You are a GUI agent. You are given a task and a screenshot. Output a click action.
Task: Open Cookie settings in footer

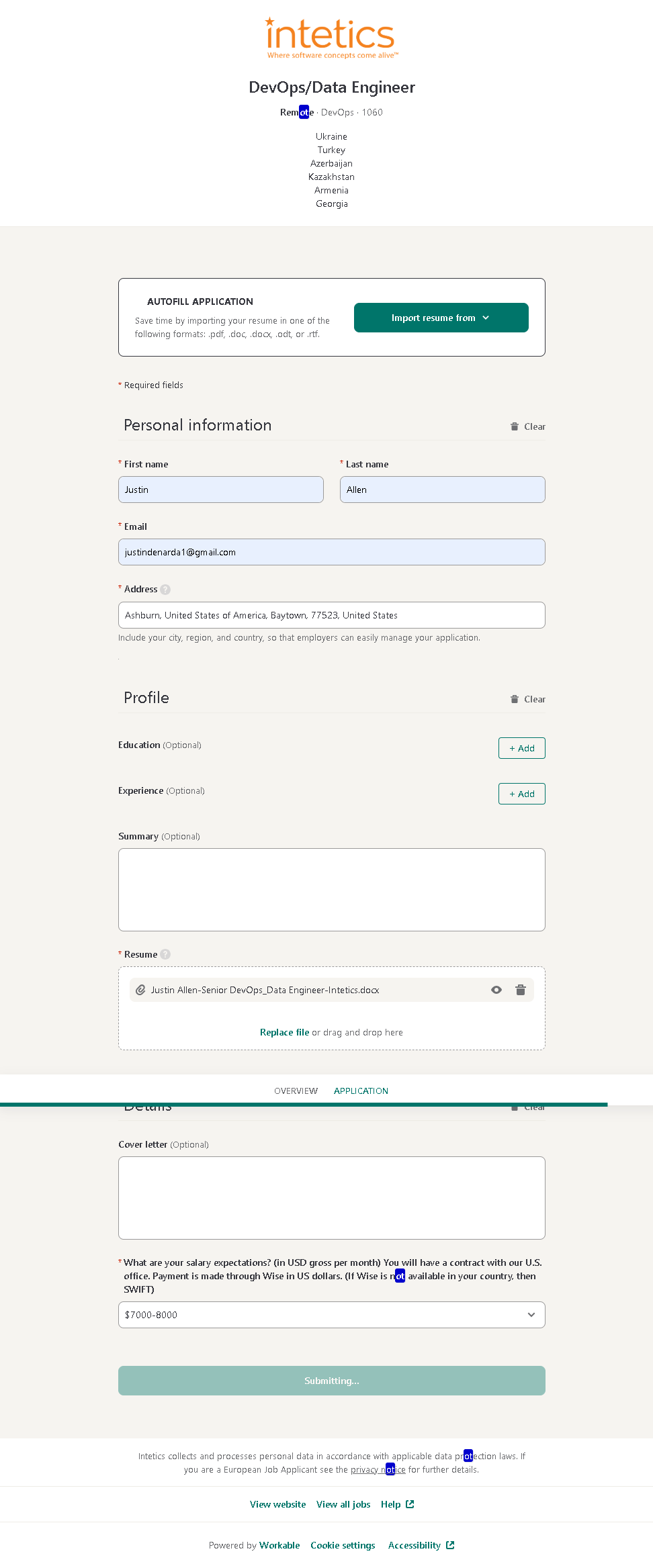(343, 1545)
